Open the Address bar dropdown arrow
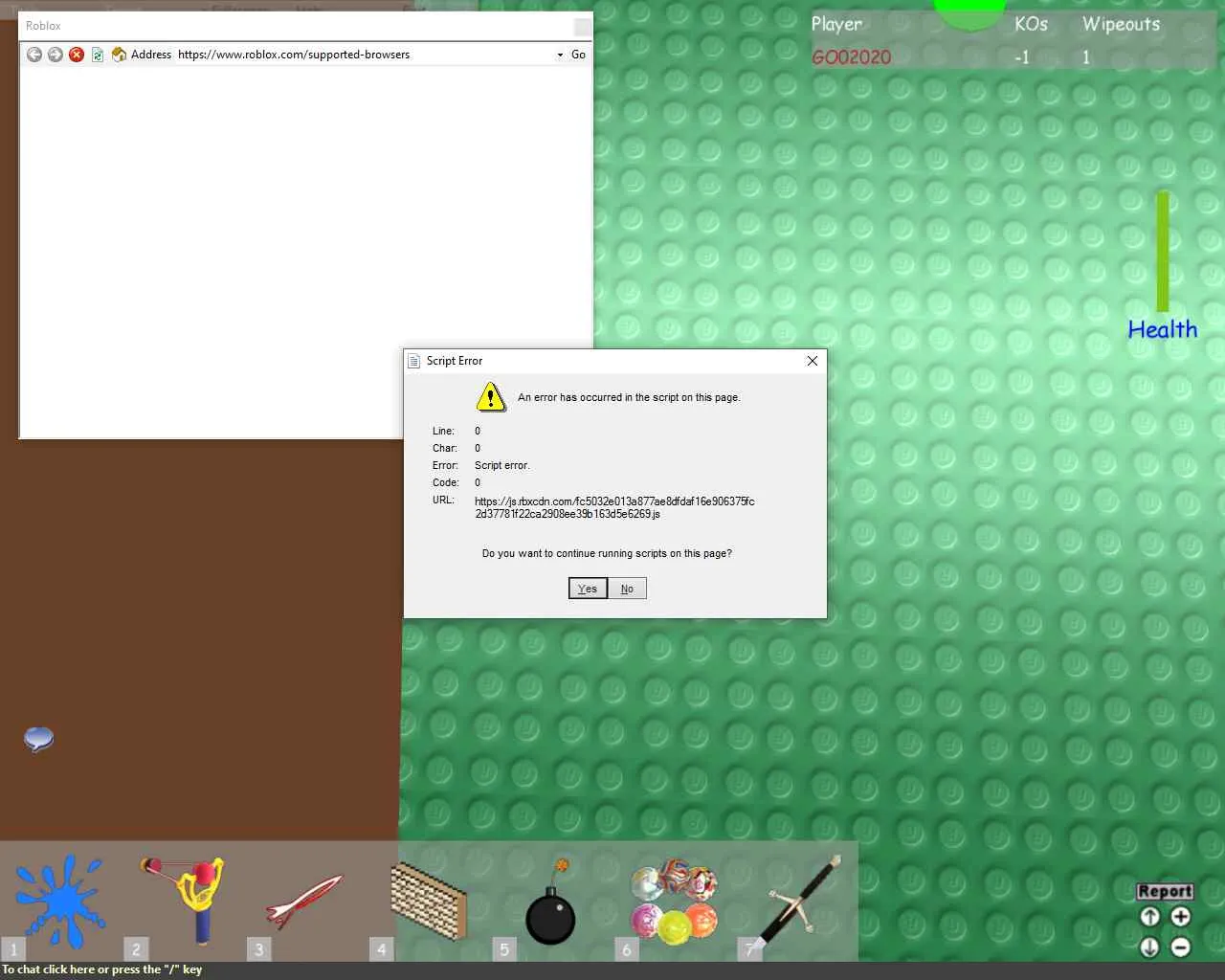This screenshot has height=980, width=1225. click(x=561, y=55)
